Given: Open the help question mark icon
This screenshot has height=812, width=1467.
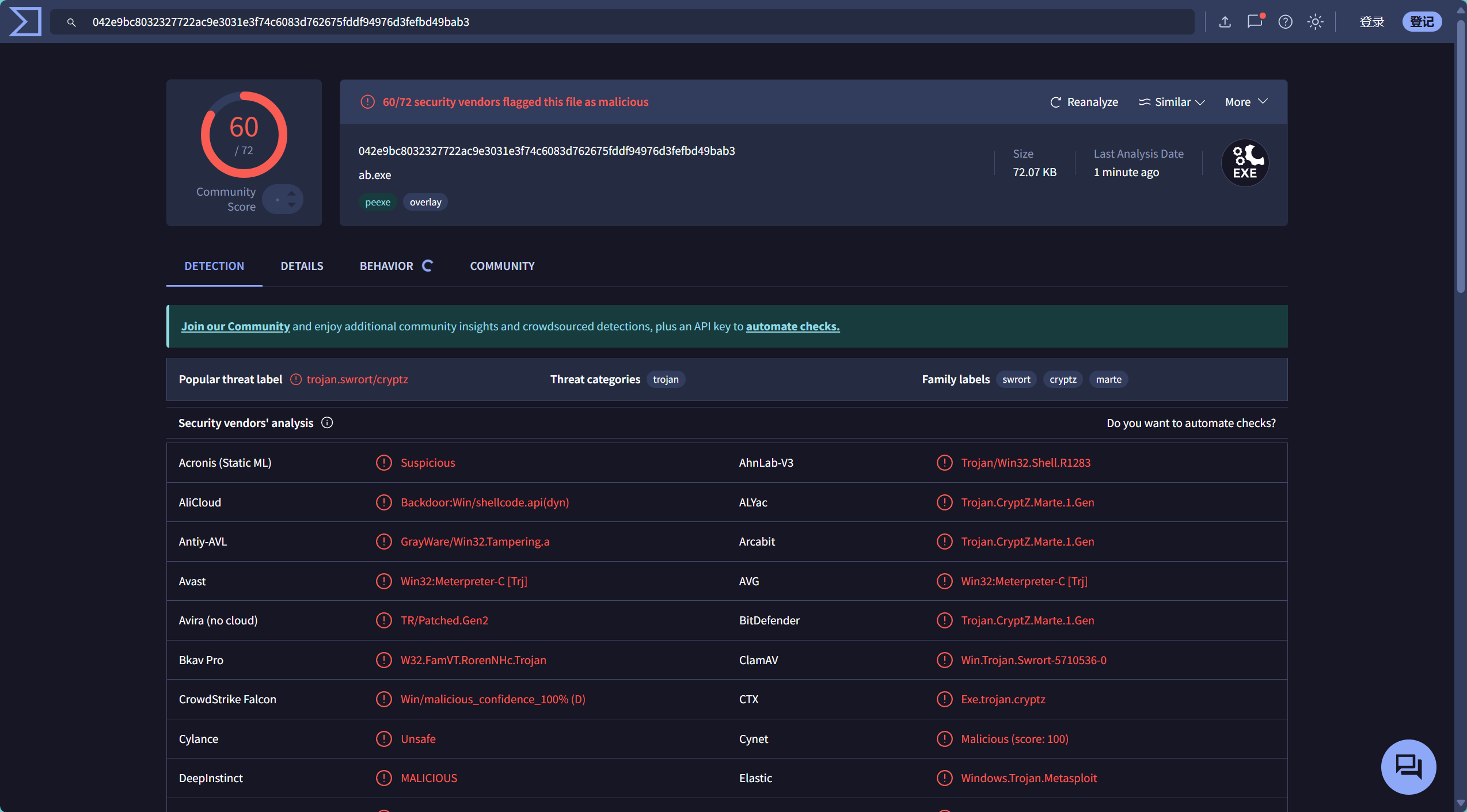Looking at the screenshot, I should pos(1285,22).
